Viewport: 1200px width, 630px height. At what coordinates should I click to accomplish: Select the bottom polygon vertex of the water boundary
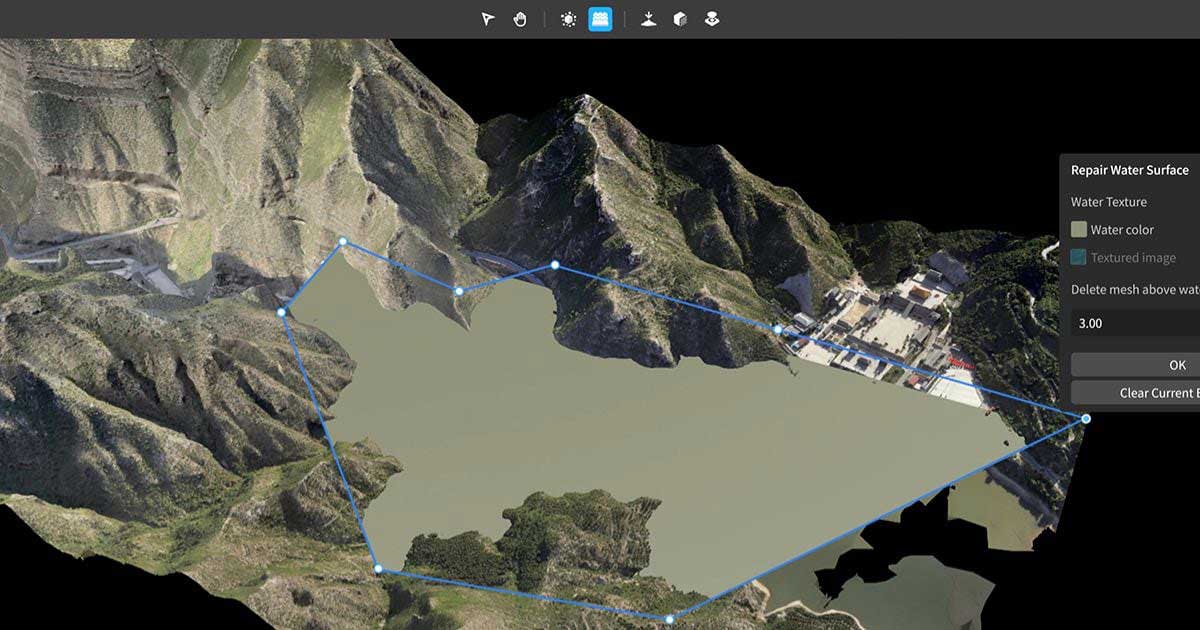(668, 619)
